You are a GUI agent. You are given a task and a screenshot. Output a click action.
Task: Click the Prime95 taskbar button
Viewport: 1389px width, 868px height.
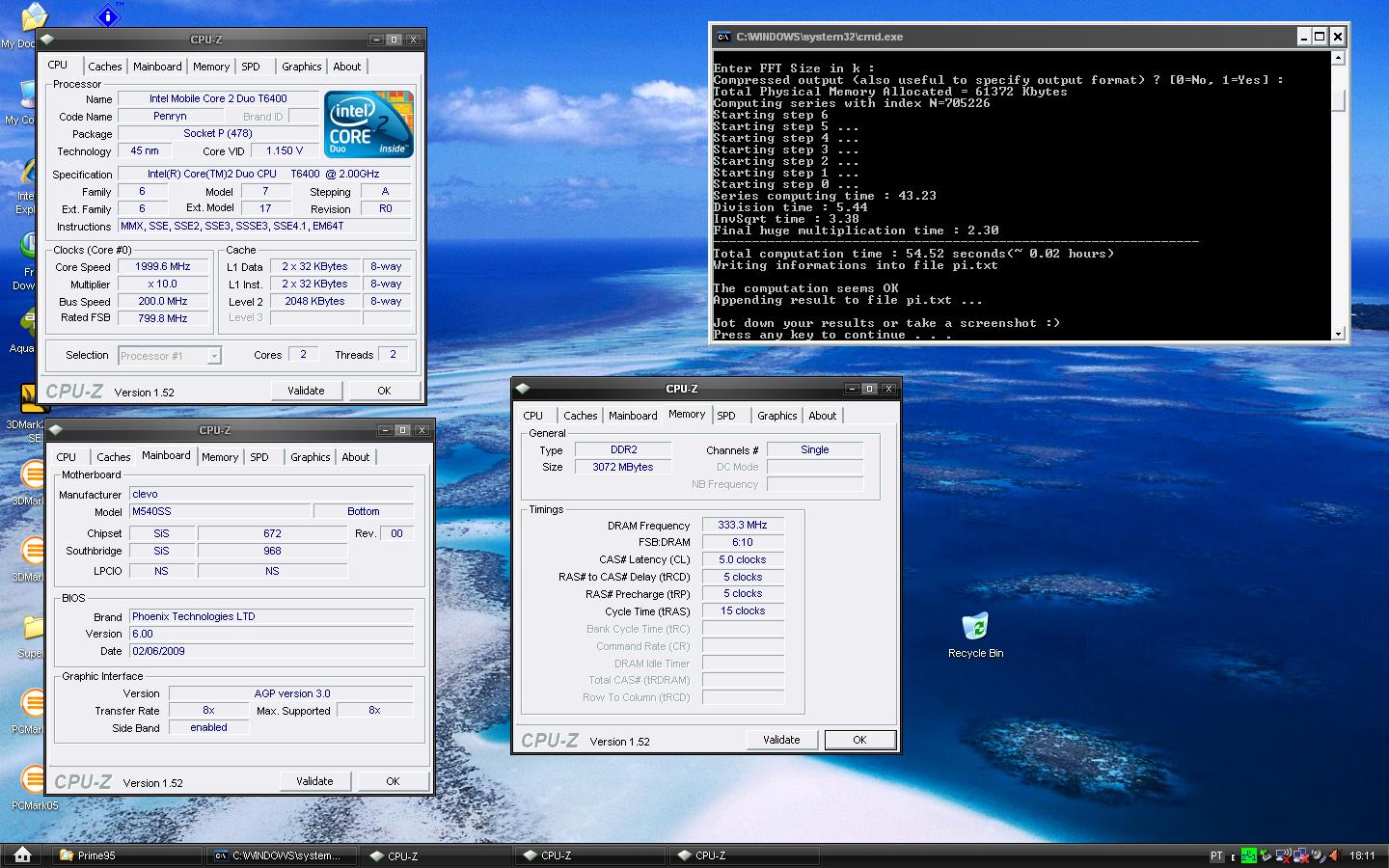[126, 855]
